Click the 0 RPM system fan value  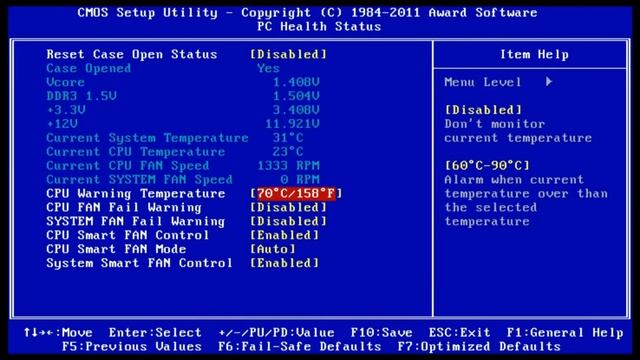click(300, 180)
